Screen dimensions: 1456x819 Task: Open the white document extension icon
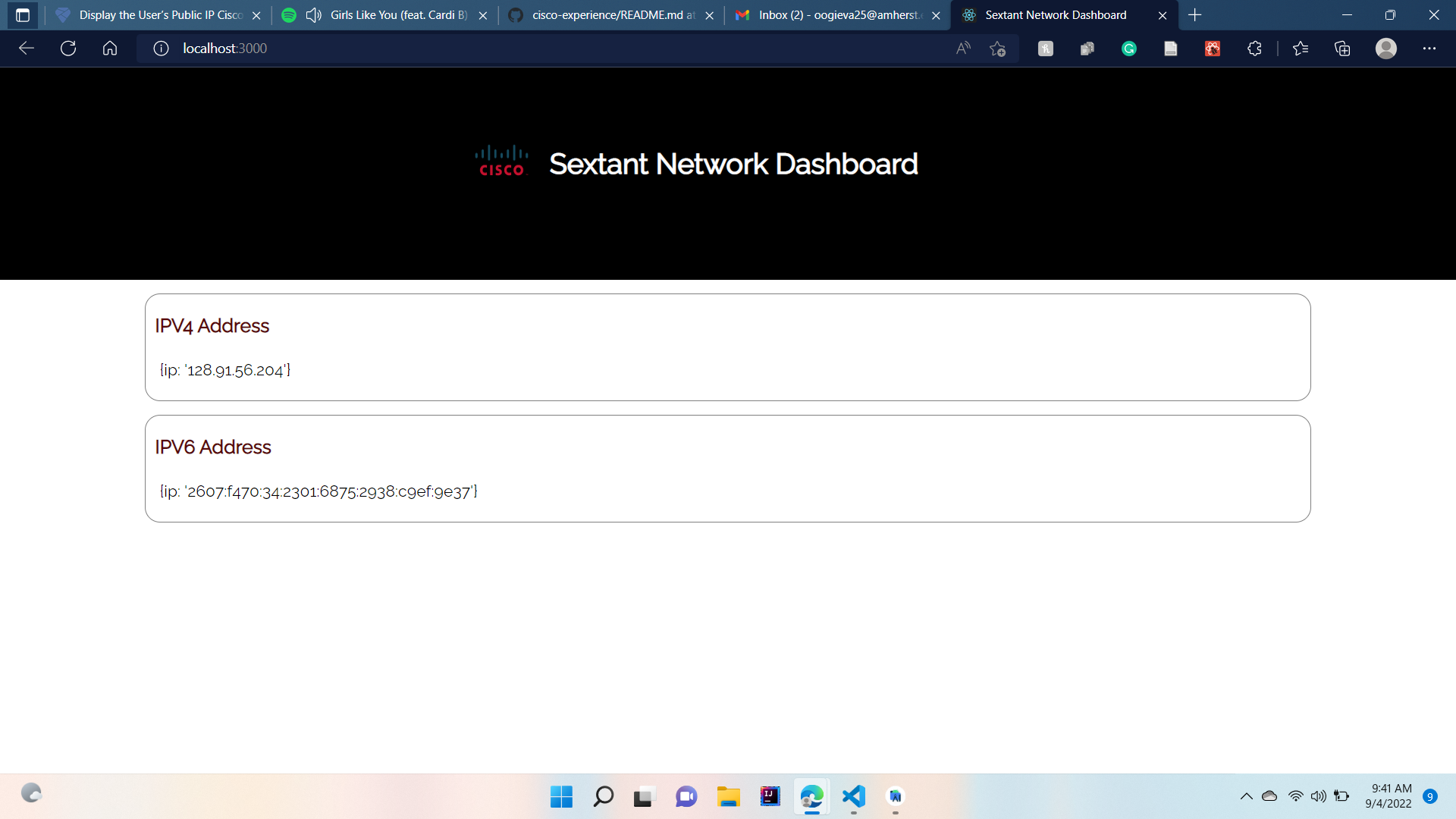[1171, 49]
